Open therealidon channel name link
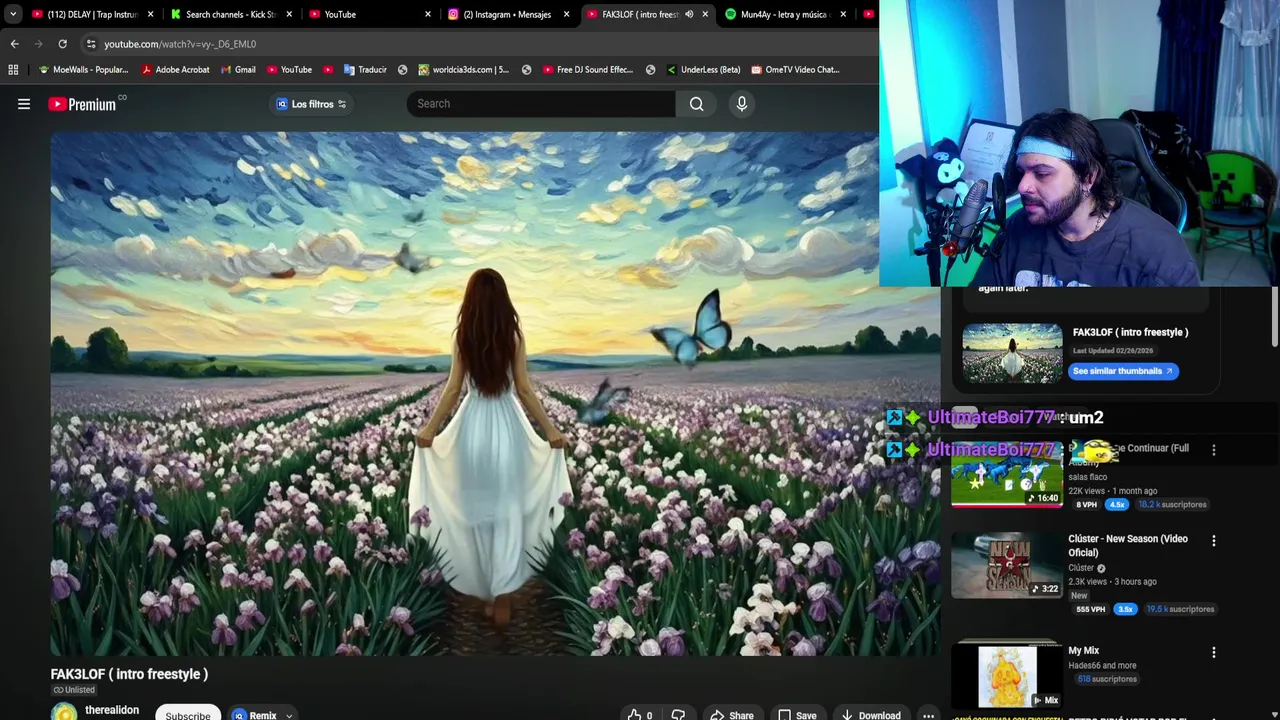 coord(112,710)
